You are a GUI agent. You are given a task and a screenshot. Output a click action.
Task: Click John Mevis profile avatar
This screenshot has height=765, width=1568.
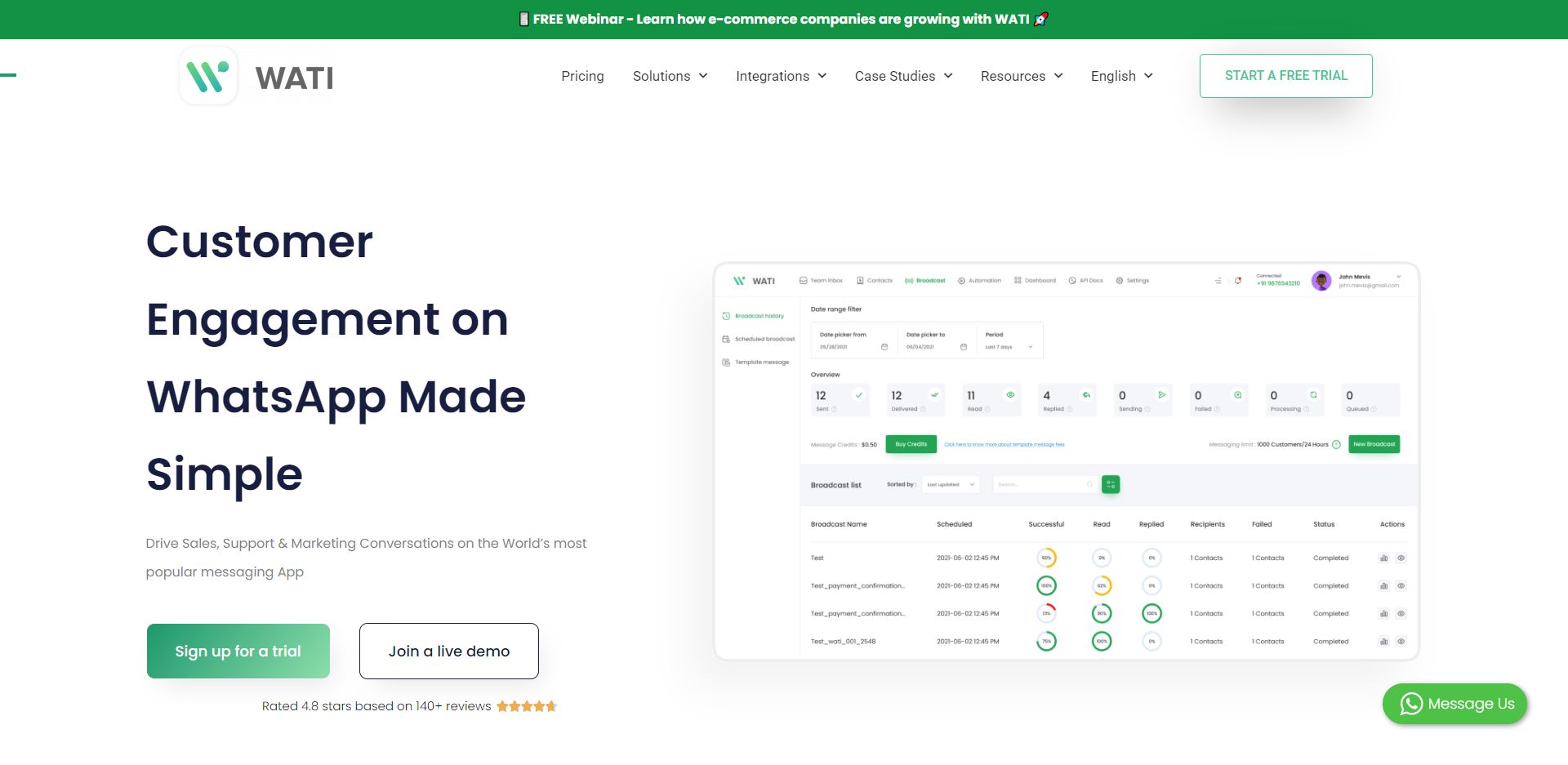1321,281
